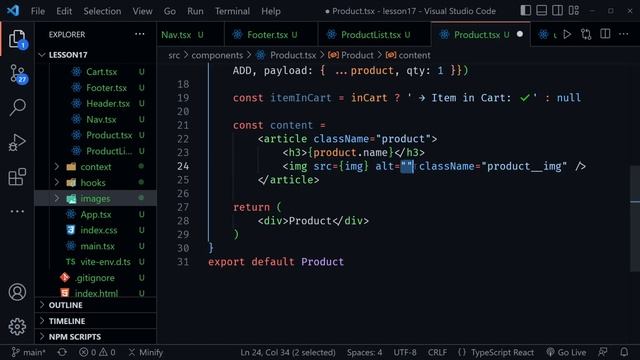Expand the context folder
This screenshot has height=360, width=640.
click(x=96, y=167)
